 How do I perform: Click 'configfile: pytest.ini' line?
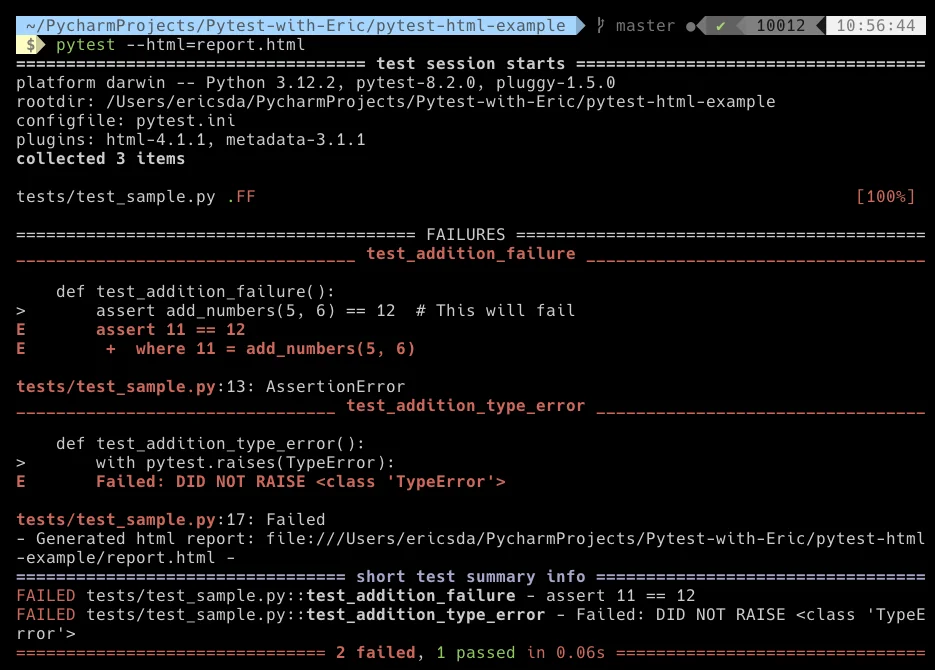tap(126, 121)
